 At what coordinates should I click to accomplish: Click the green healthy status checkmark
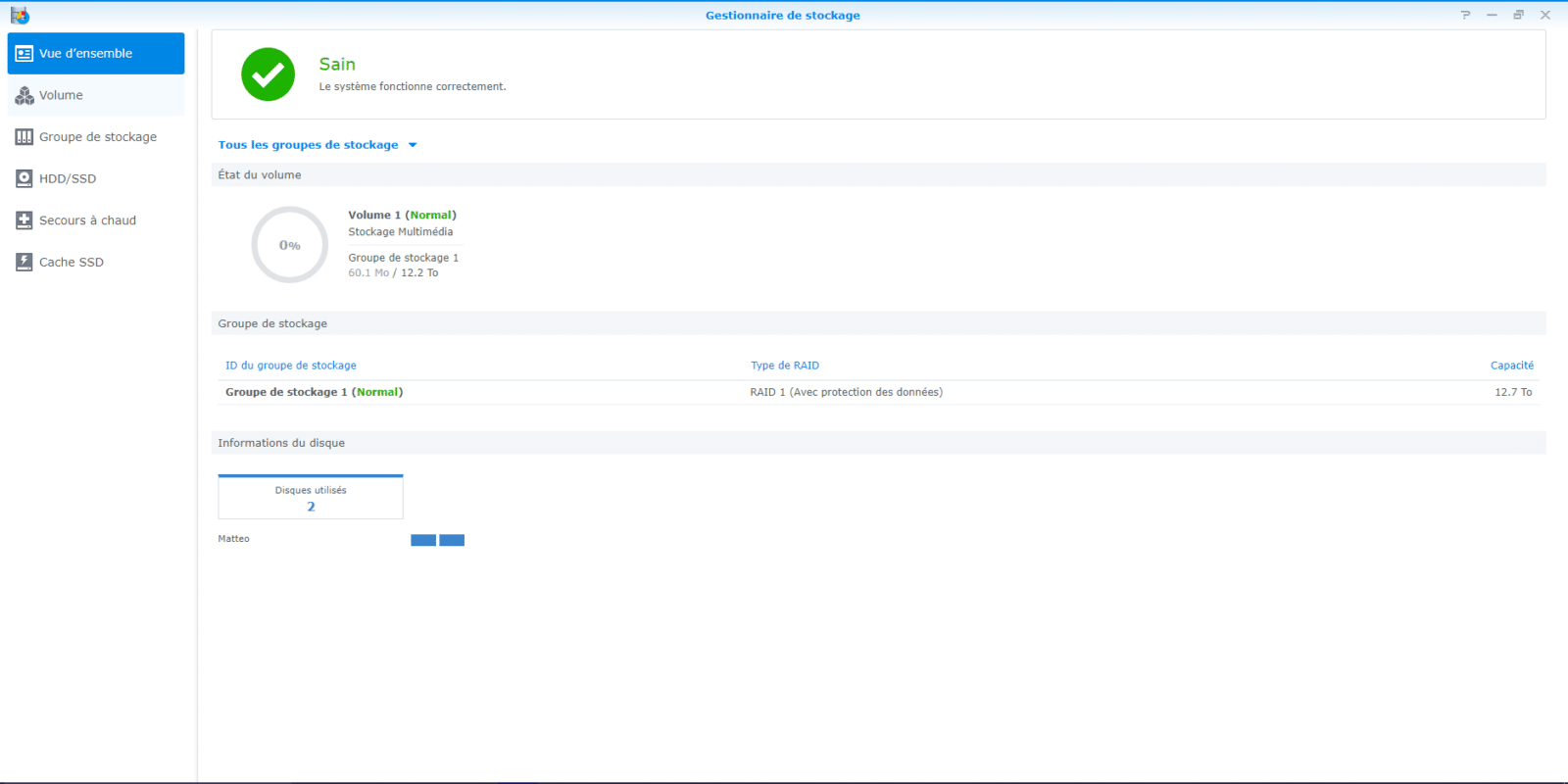pyautogui.click(x=268, y=74)
